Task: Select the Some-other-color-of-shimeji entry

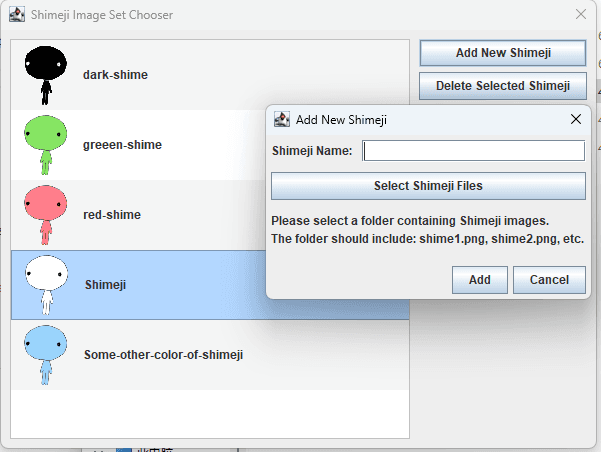Action: tap(210, 355)
